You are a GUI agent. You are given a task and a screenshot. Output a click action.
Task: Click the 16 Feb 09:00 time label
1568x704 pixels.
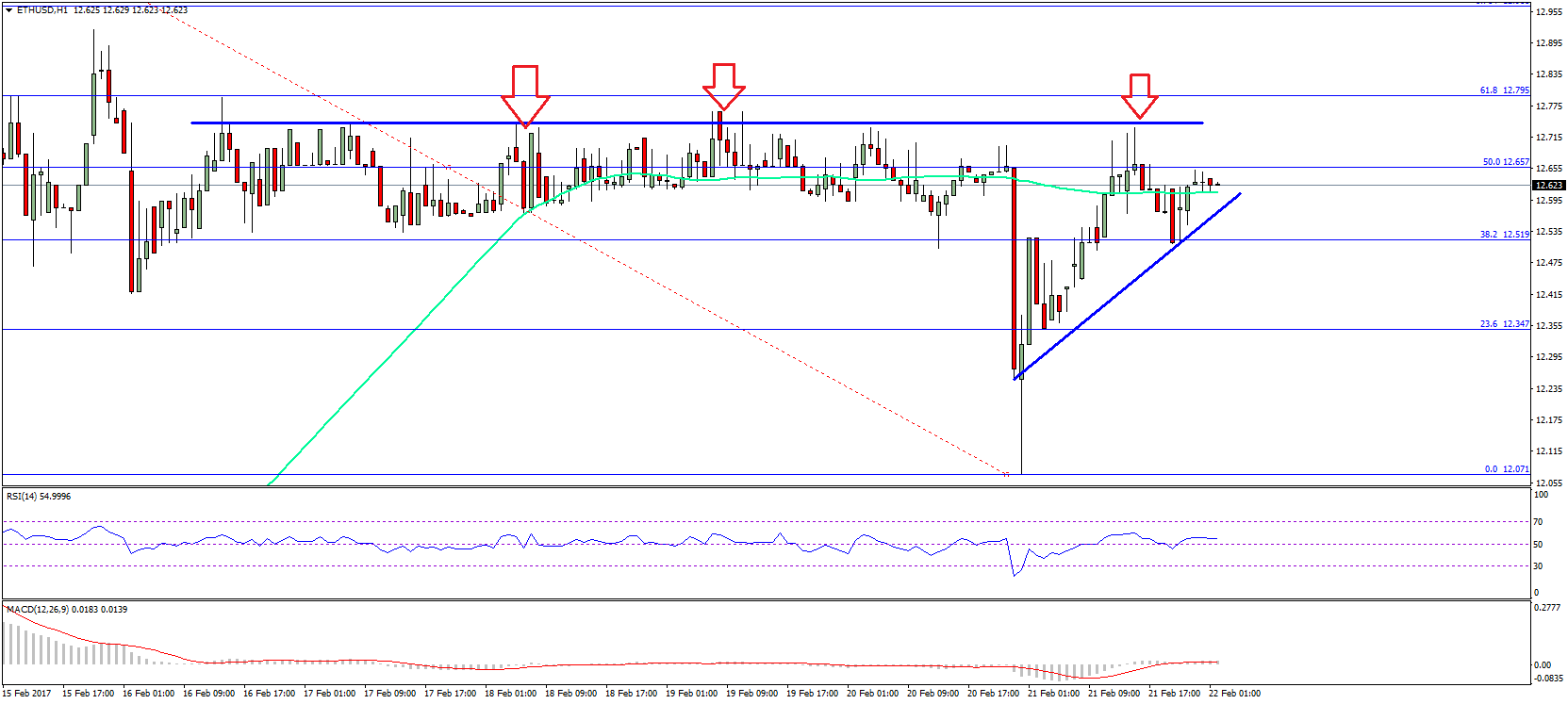coord(208,694)
